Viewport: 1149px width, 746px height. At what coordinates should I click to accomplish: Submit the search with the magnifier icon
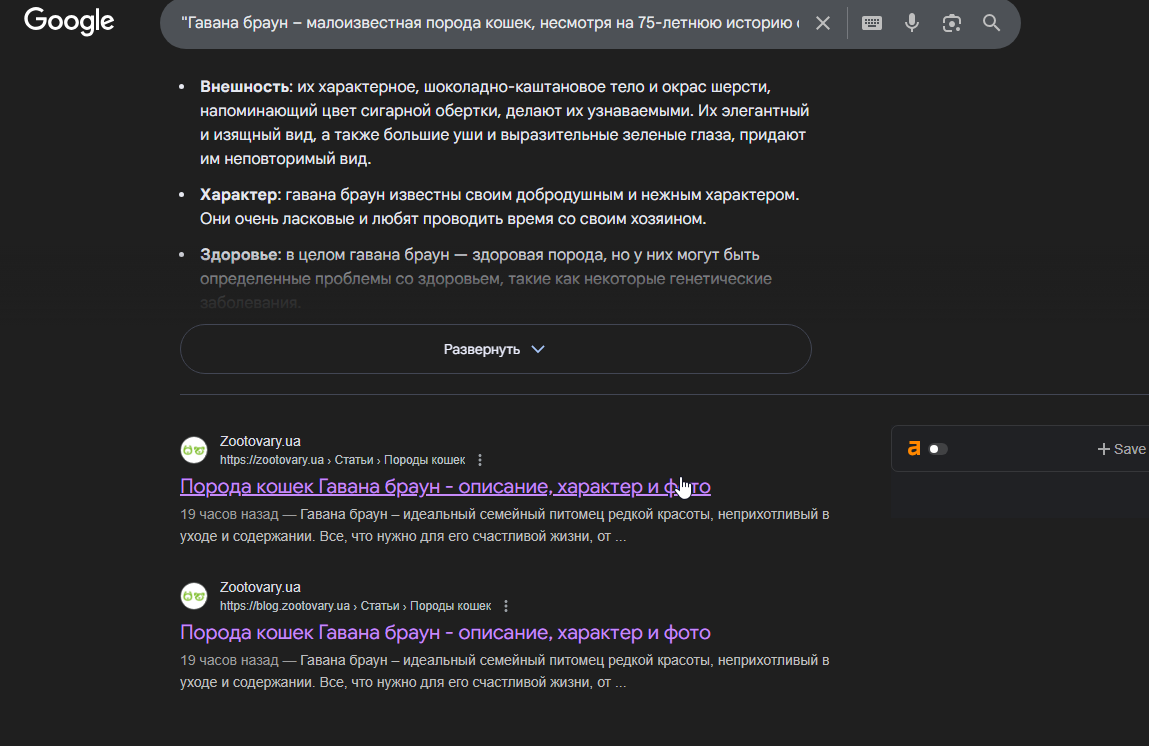point(991,23)
